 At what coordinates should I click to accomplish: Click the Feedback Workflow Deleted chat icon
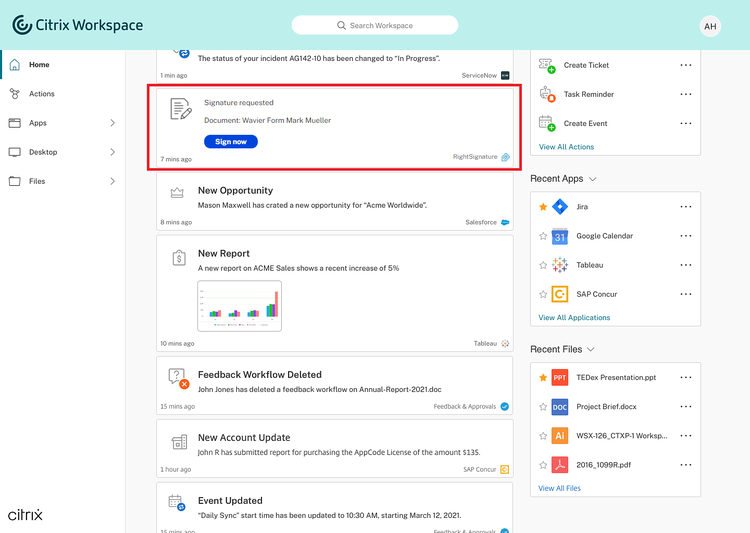[x=178, y=378]
